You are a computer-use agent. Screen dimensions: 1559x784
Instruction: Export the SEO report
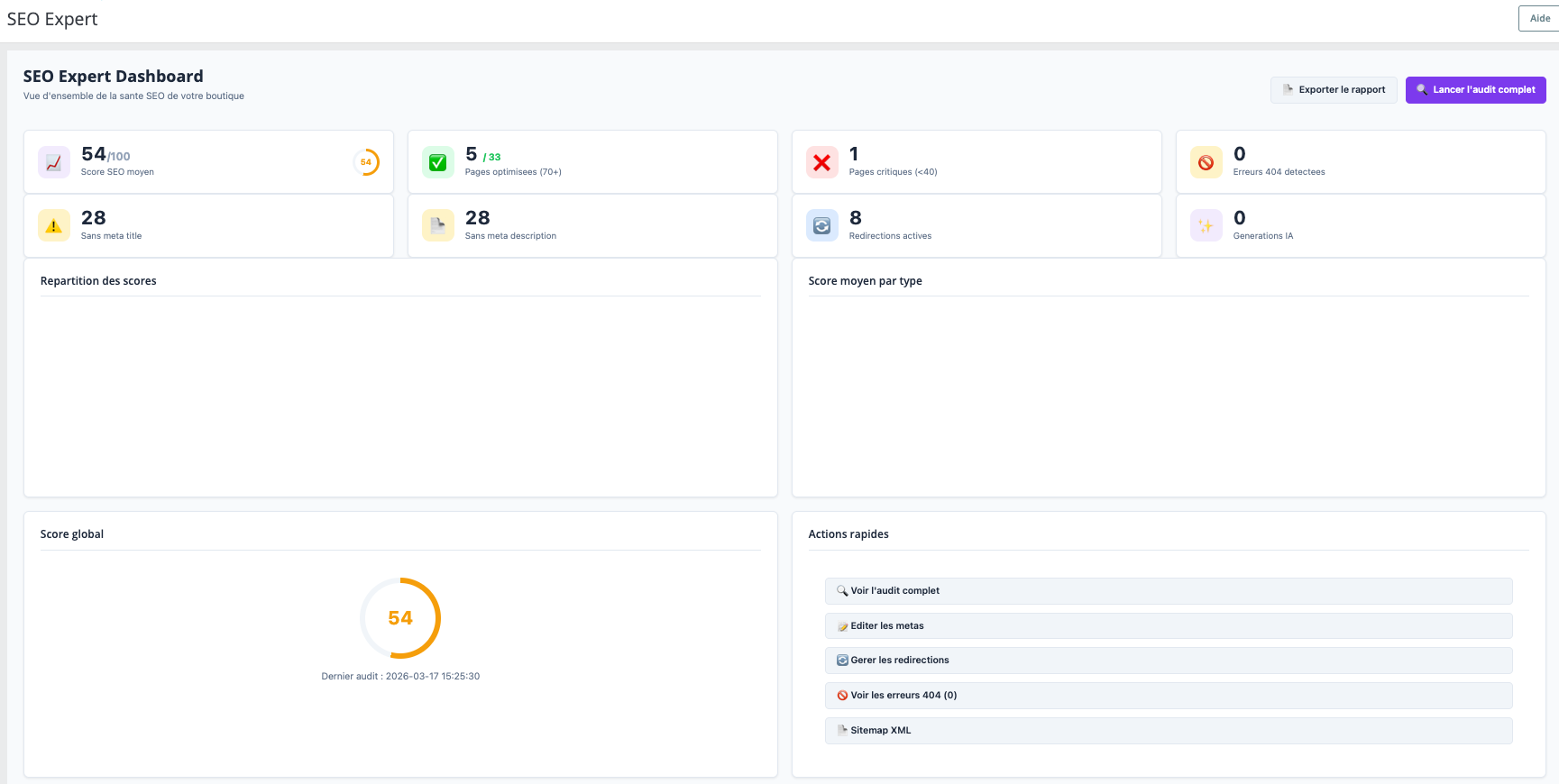click(x=1334, y=90)
